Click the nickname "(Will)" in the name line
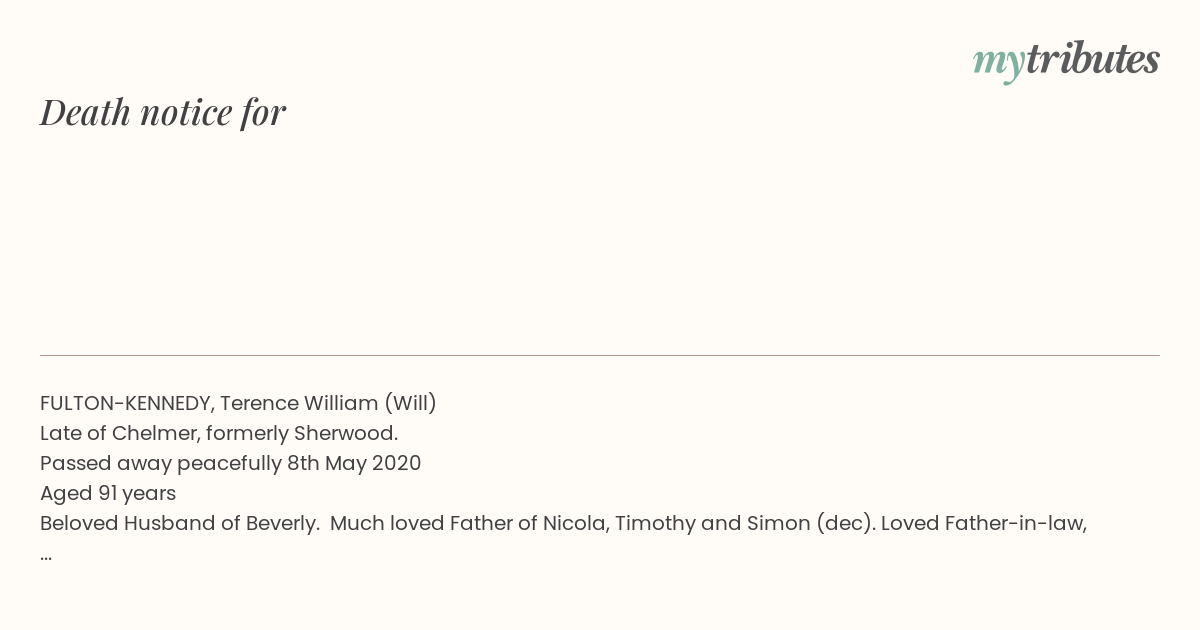 point(410,403)
